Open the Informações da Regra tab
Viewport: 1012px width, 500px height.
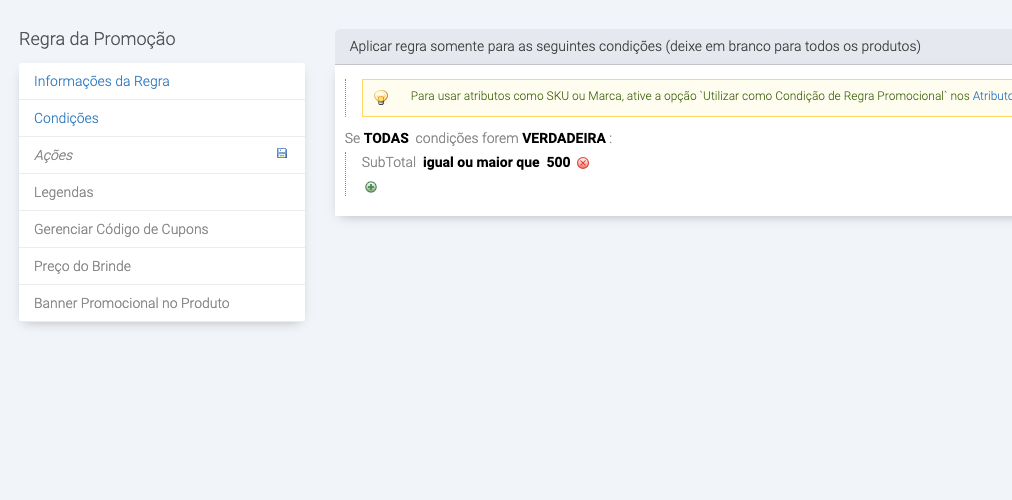tap(102, 81)
